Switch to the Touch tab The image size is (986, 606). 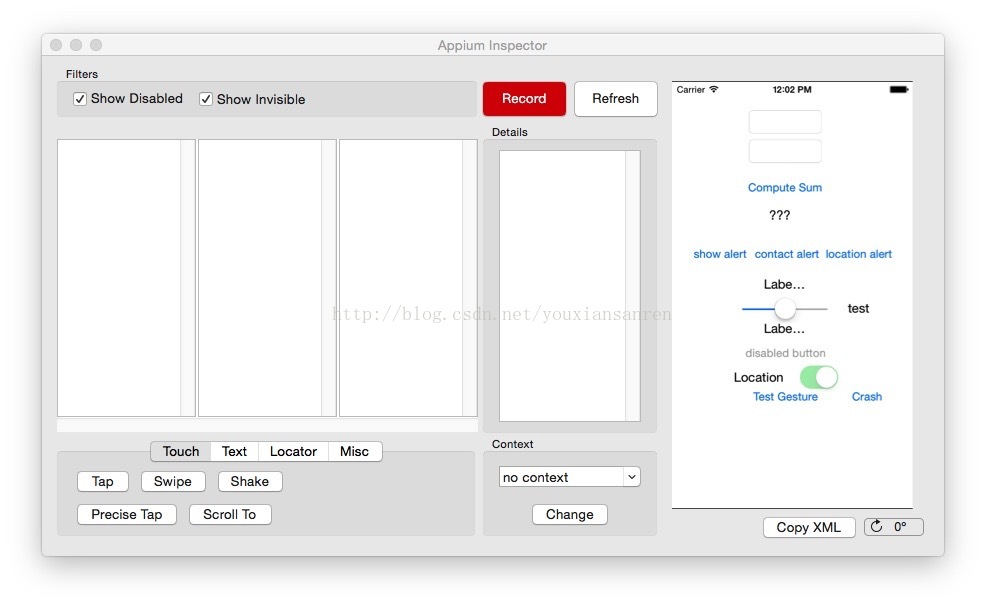[181, 451]
